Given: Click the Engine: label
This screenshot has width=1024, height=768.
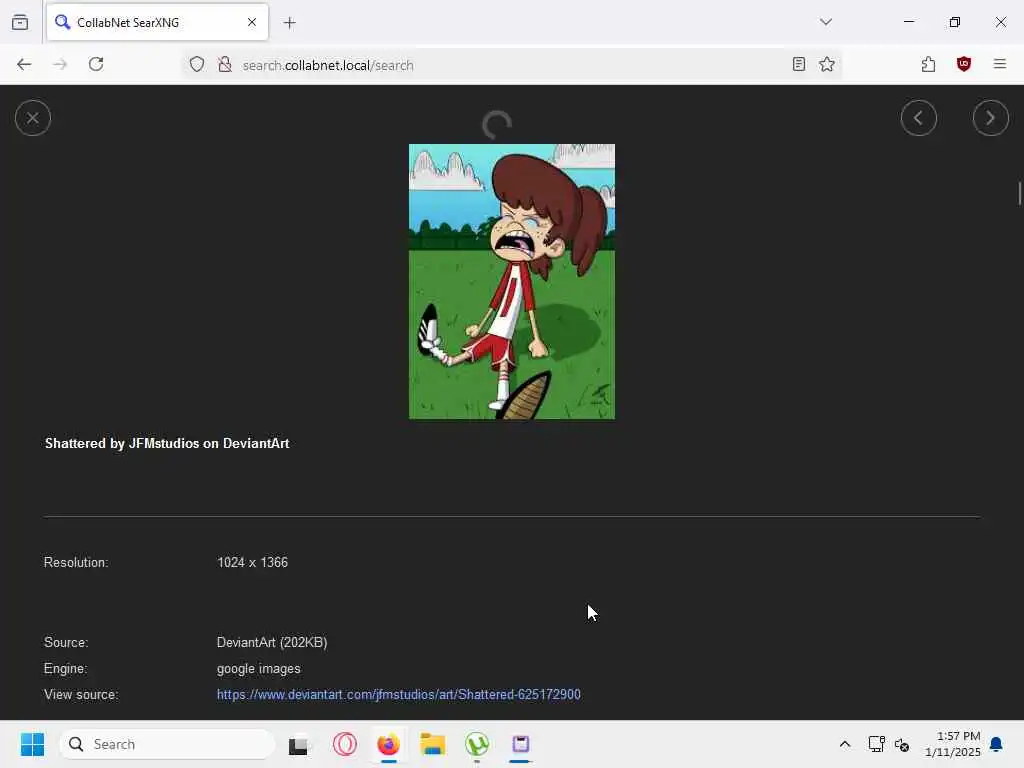Looking at the screenshot, I should [x=65, y=669].
